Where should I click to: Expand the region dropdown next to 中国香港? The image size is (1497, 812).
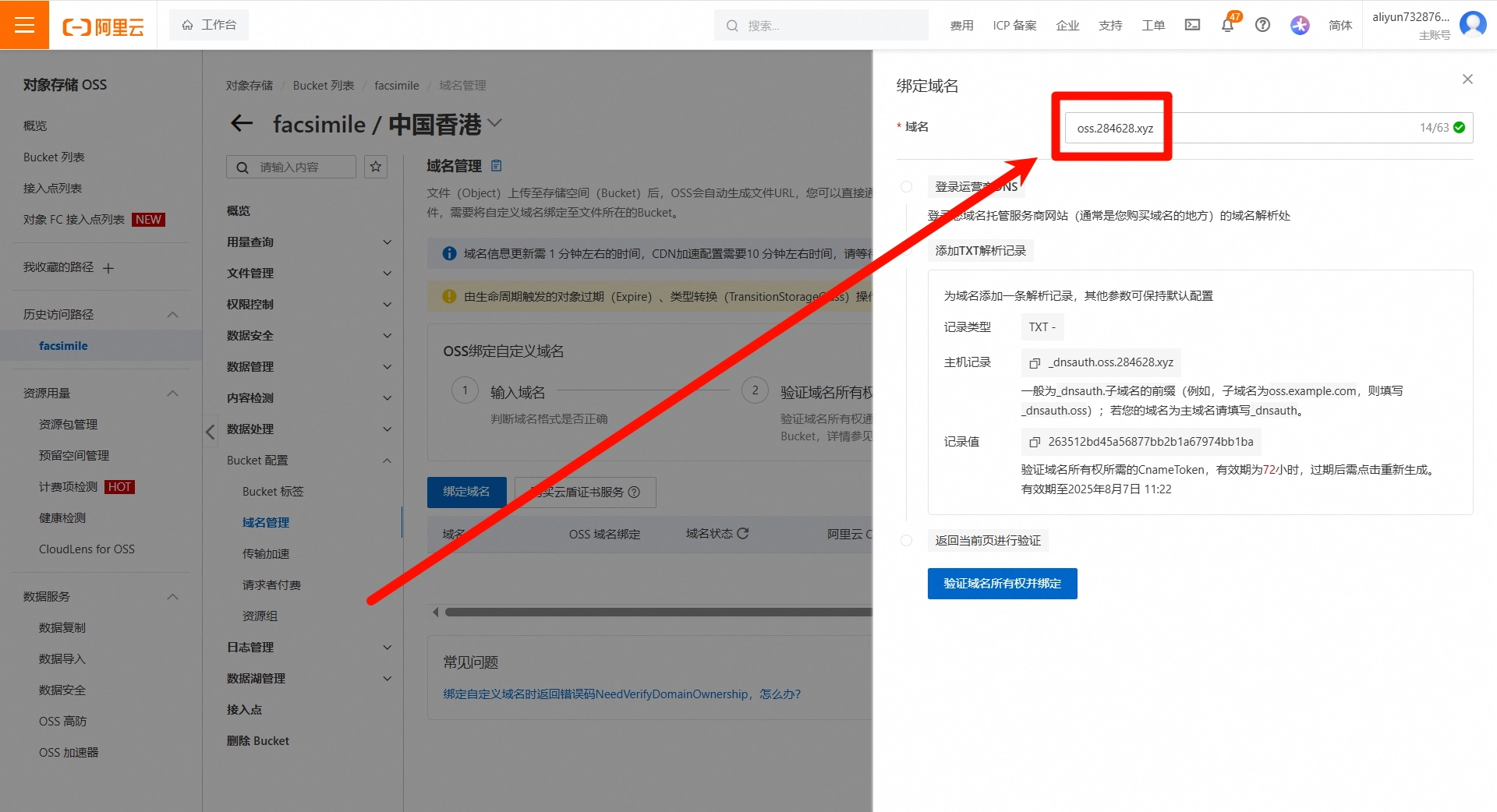coord(494,122)
